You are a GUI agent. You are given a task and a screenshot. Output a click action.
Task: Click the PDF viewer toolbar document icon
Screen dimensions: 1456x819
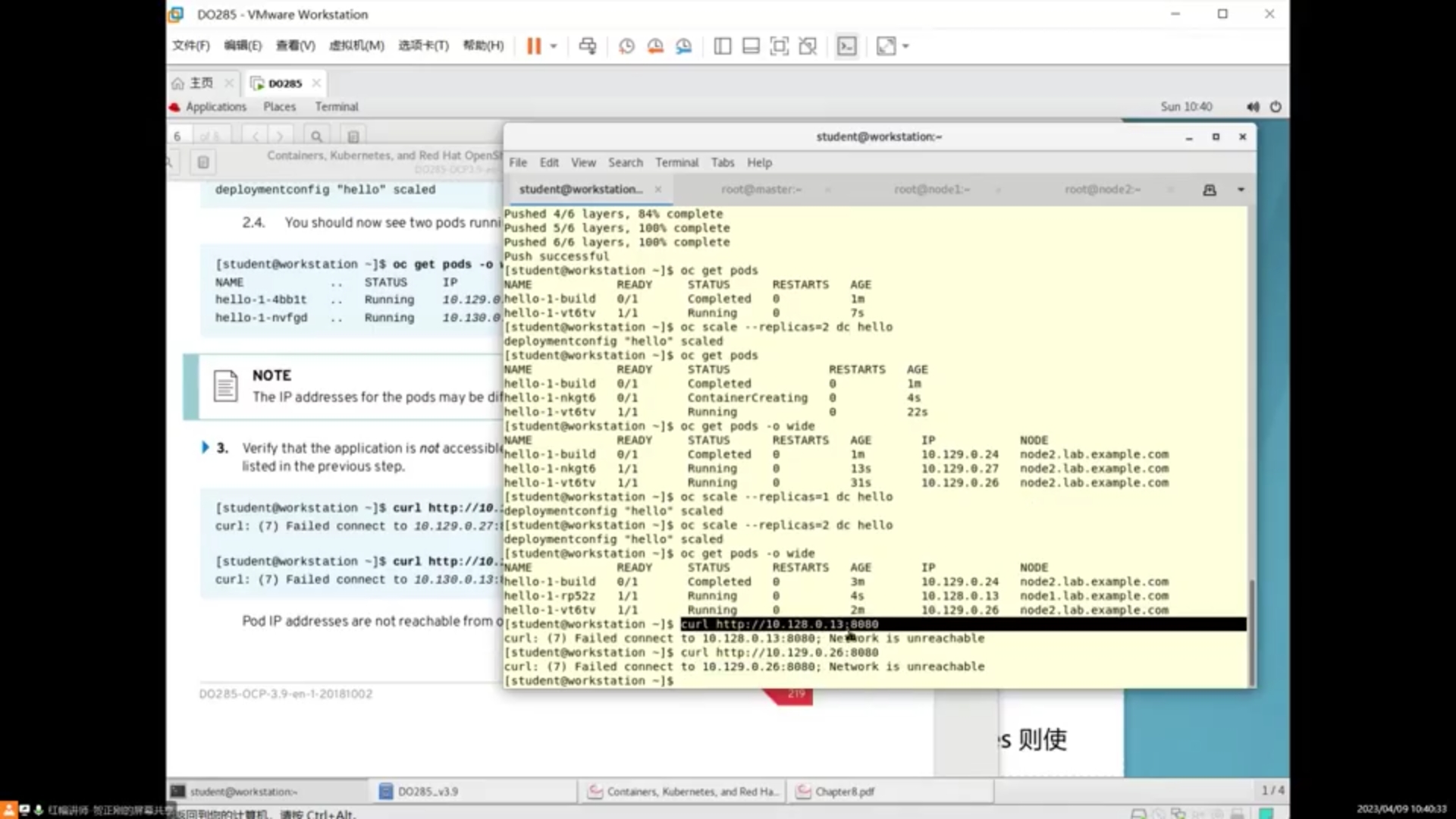353,136
